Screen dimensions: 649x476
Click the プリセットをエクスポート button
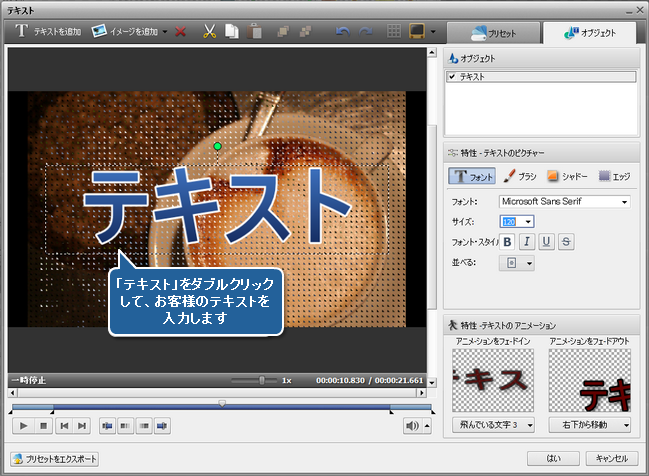pyautogui.click(x=55, y=459)
